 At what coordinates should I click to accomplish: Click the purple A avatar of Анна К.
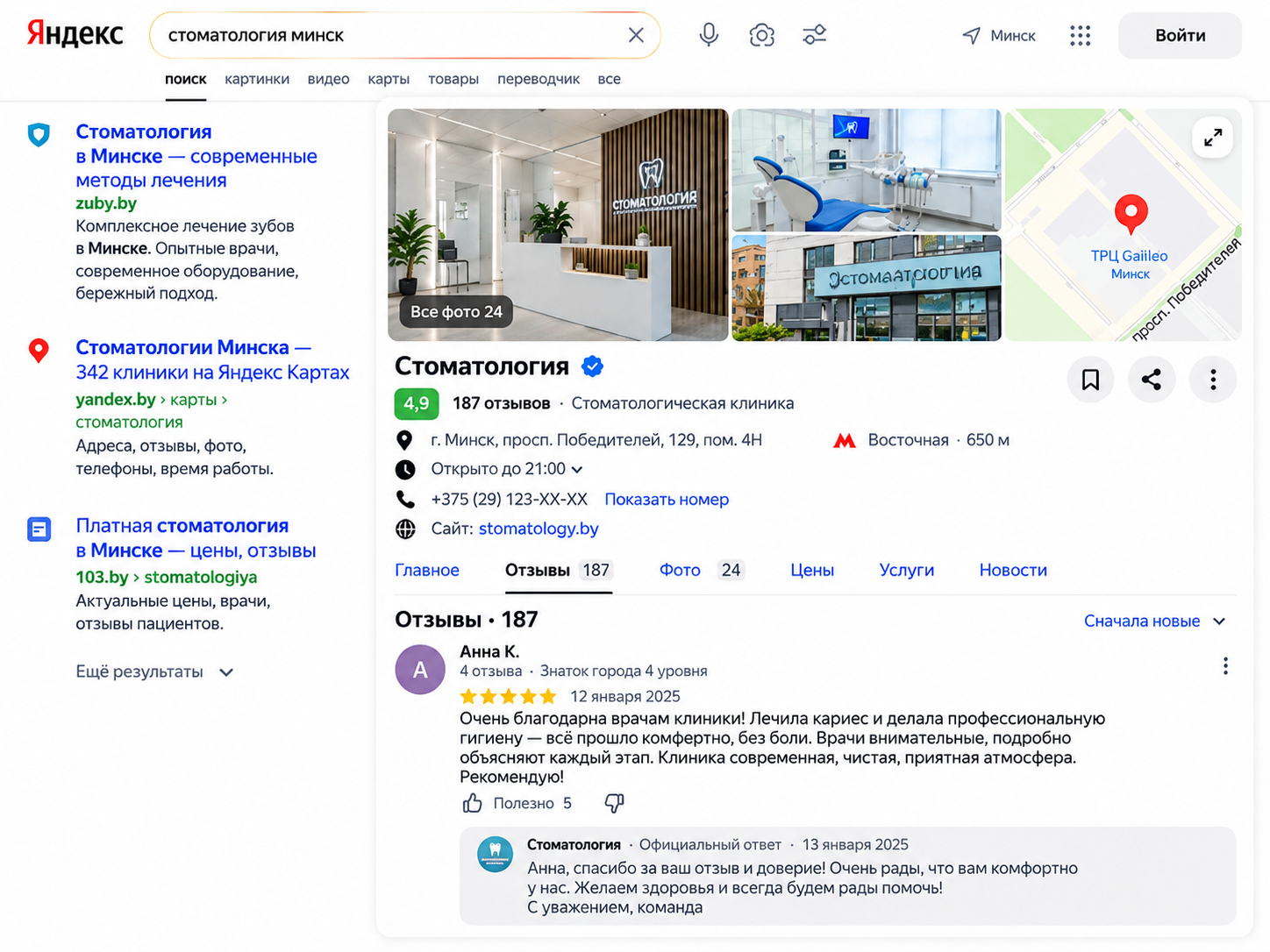pyautogui.click(x=420, y=670)
